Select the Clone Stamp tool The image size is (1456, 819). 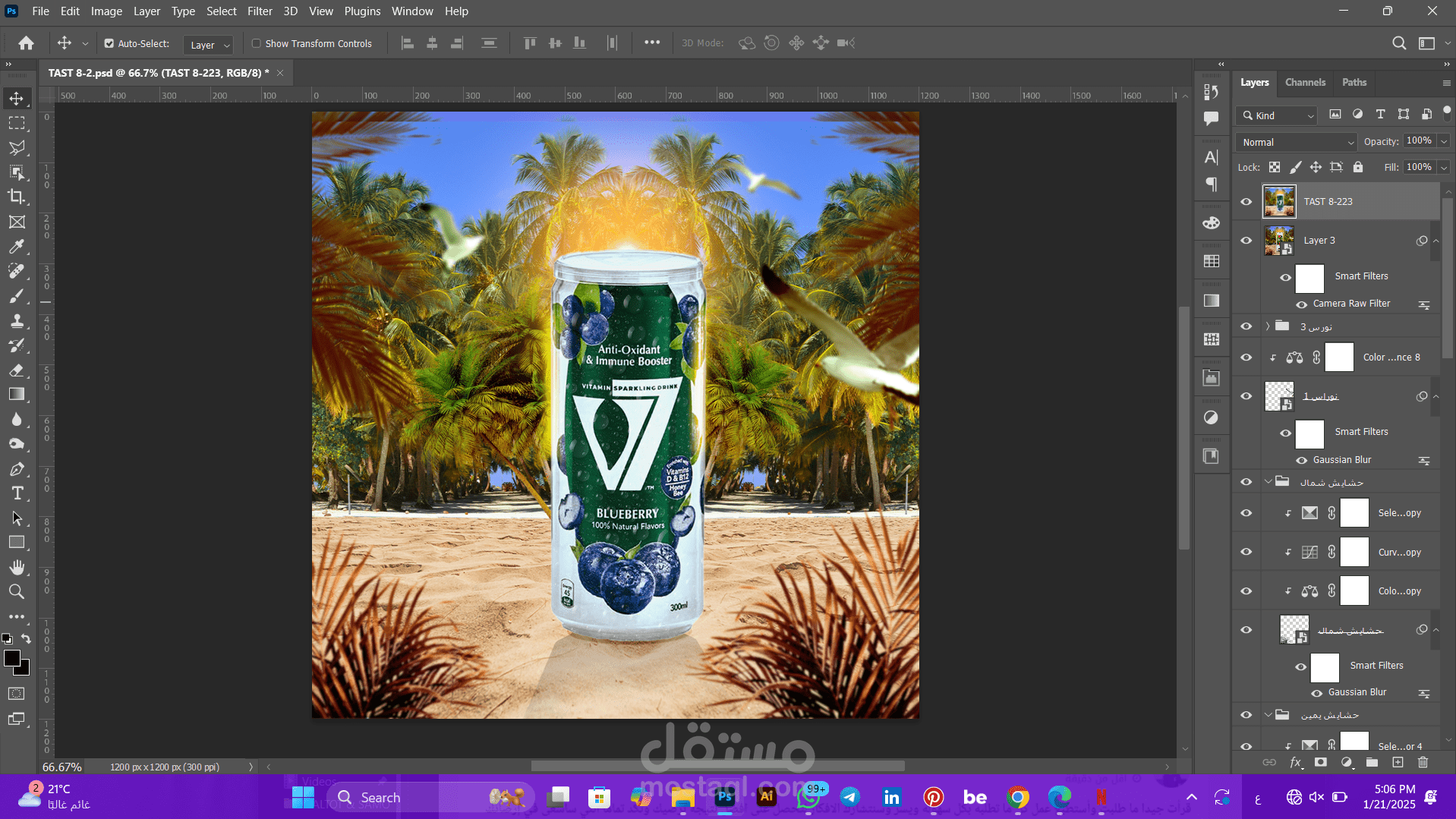[x=17, y=321]
